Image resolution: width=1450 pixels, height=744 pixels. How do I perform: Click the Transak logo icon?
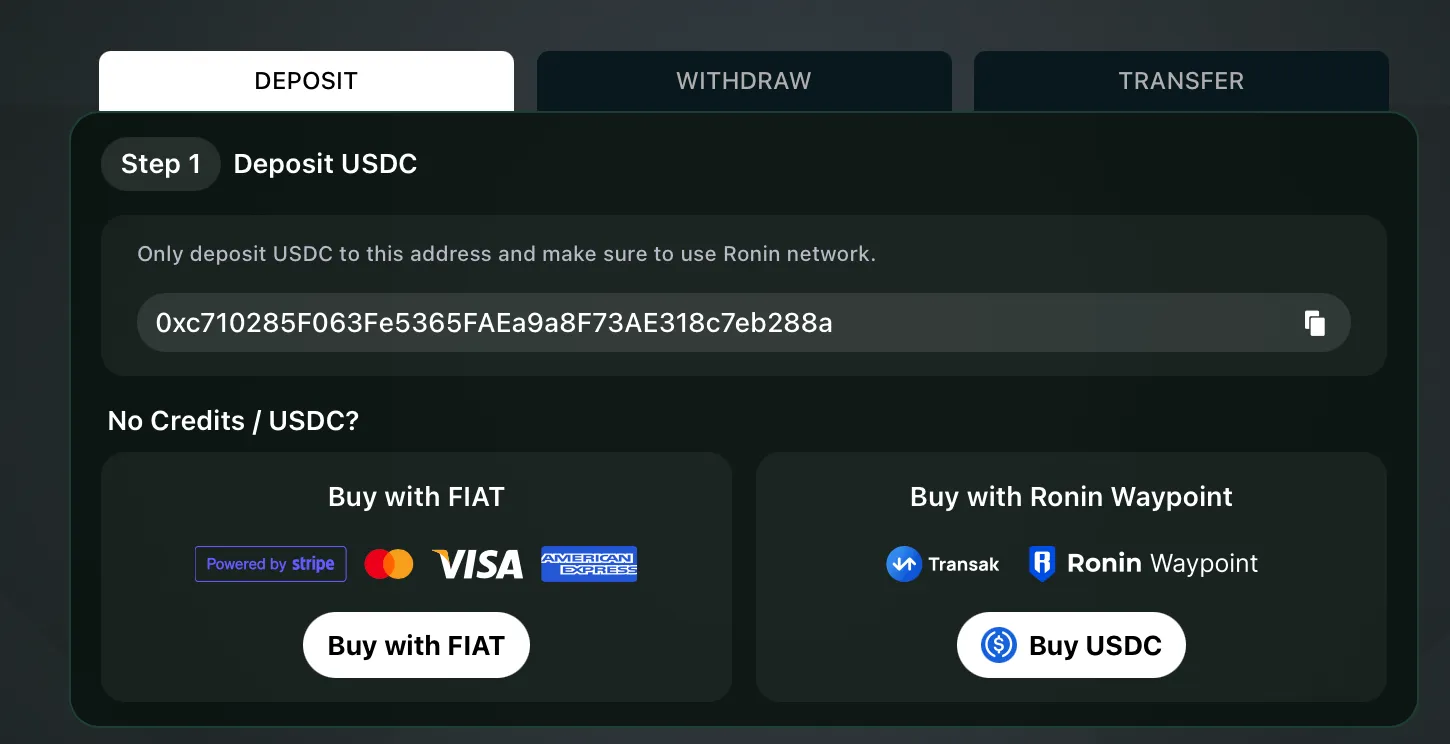coord(904,564)
